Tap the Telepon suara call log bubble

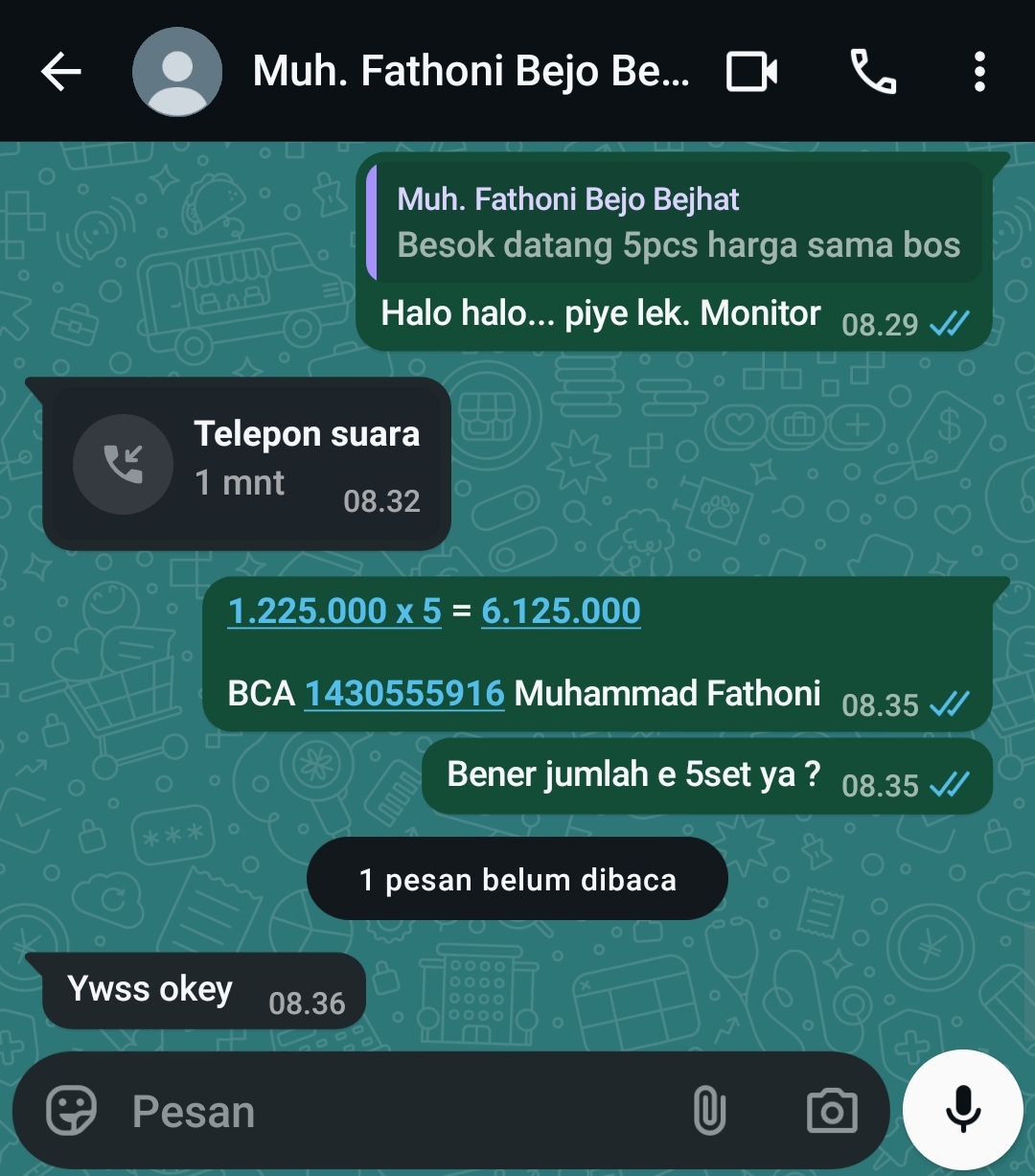pos(246,464)
